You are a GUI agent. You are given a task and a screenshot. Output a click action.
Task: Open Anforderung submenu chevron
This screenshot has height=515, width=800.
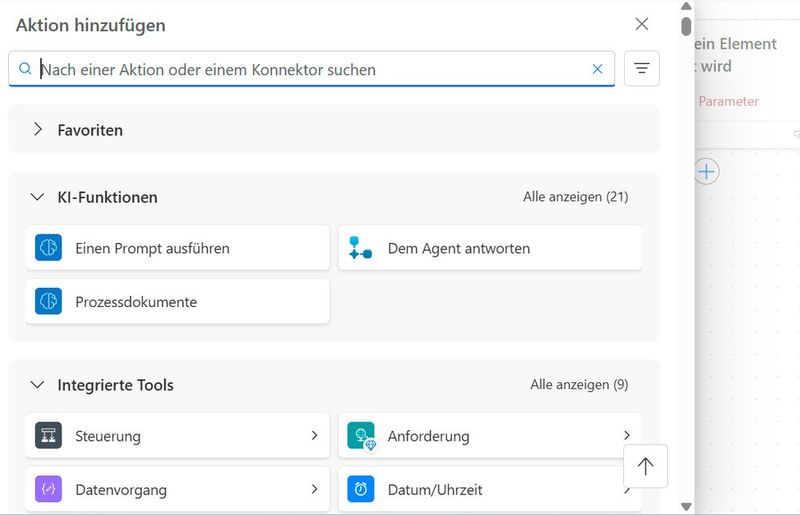click(x=627, y=435)
